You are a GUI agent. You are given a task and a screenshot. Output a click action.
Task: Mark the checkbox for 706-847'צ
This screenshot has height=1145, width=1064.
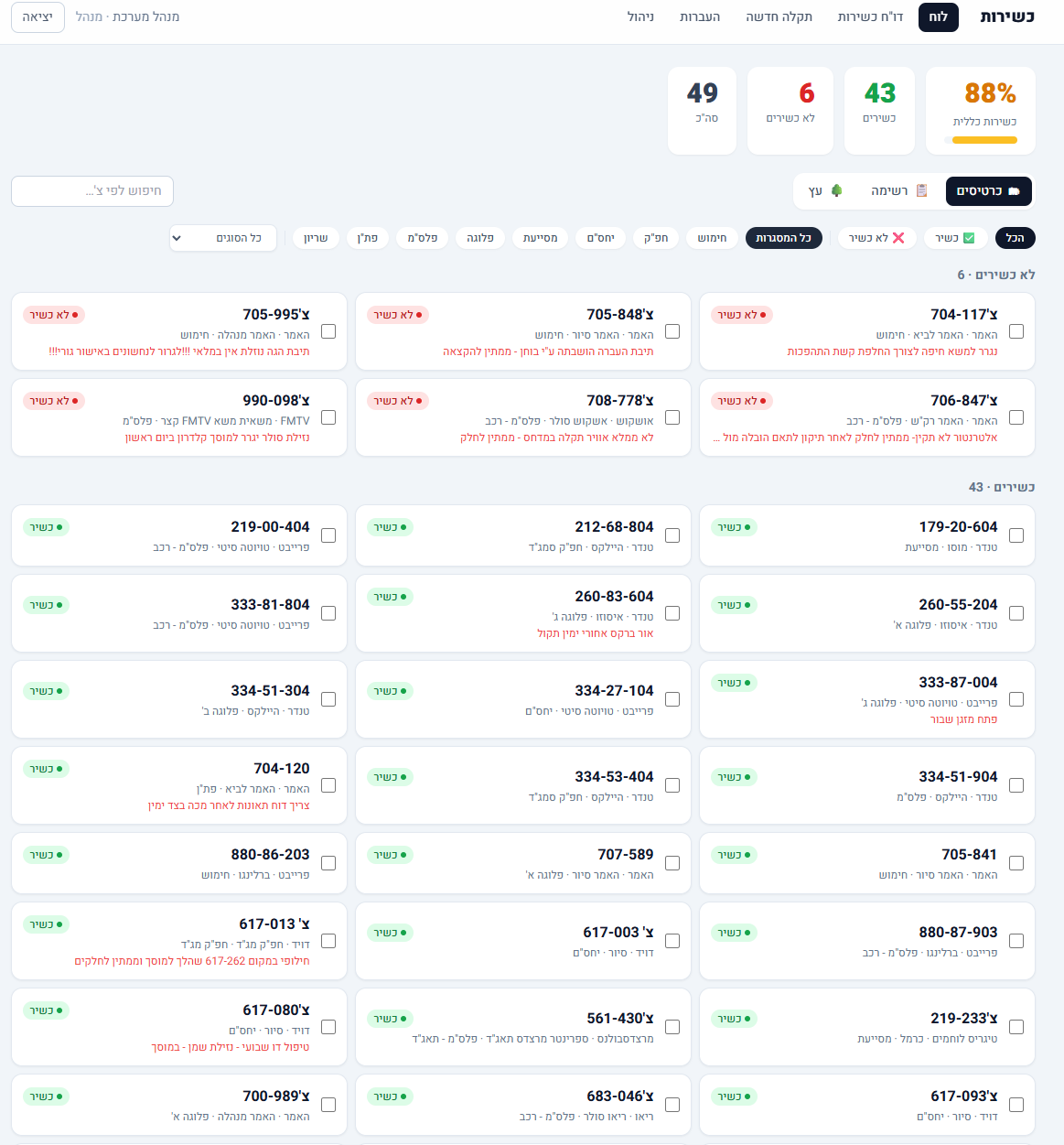pyautogui.click(x=1016, y=417)
